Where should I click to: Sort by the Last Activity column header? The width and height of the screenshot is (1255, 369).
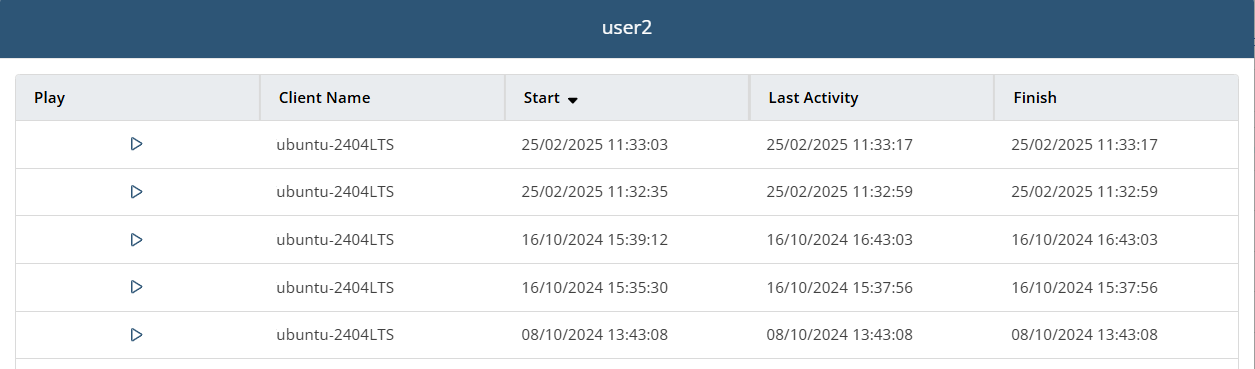(813, 98)
